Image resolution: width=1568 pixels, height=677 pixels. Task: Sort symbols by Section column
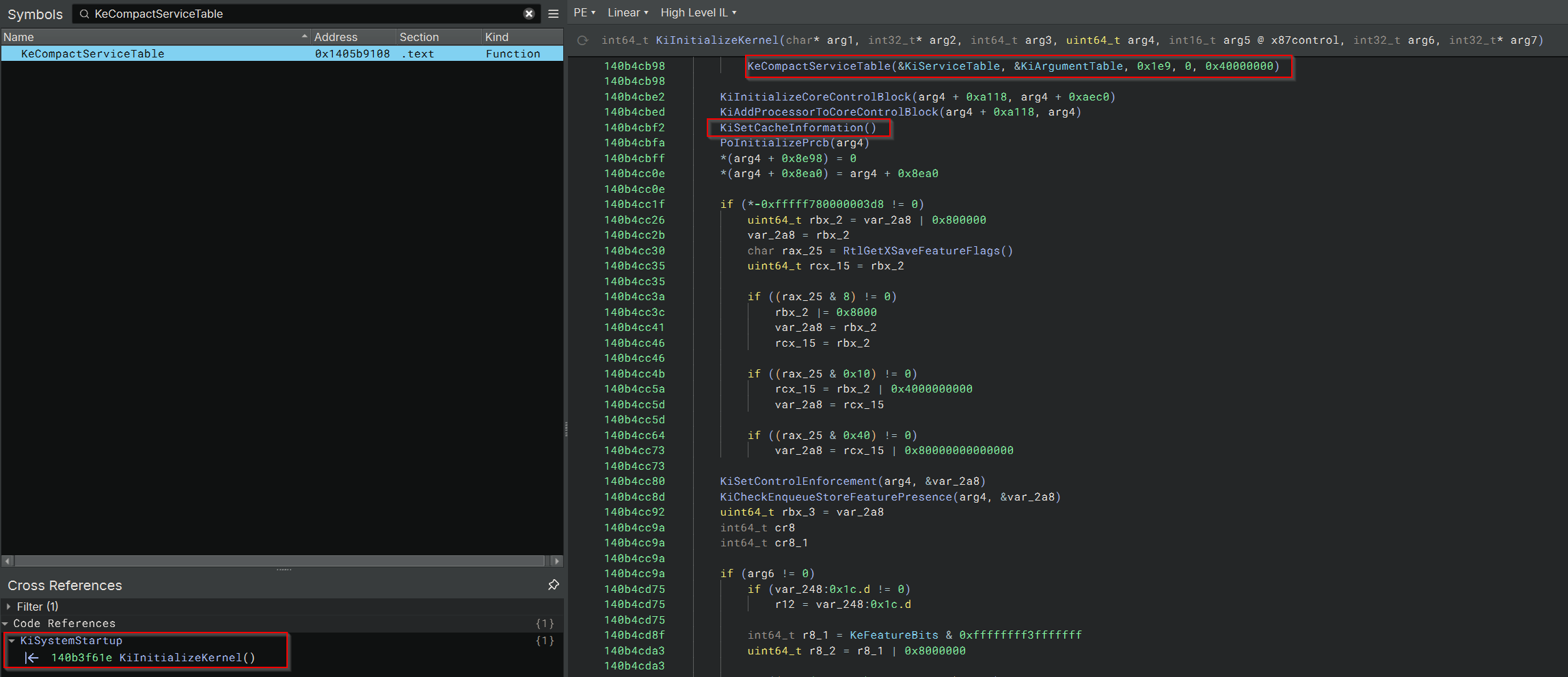(439, 37)
